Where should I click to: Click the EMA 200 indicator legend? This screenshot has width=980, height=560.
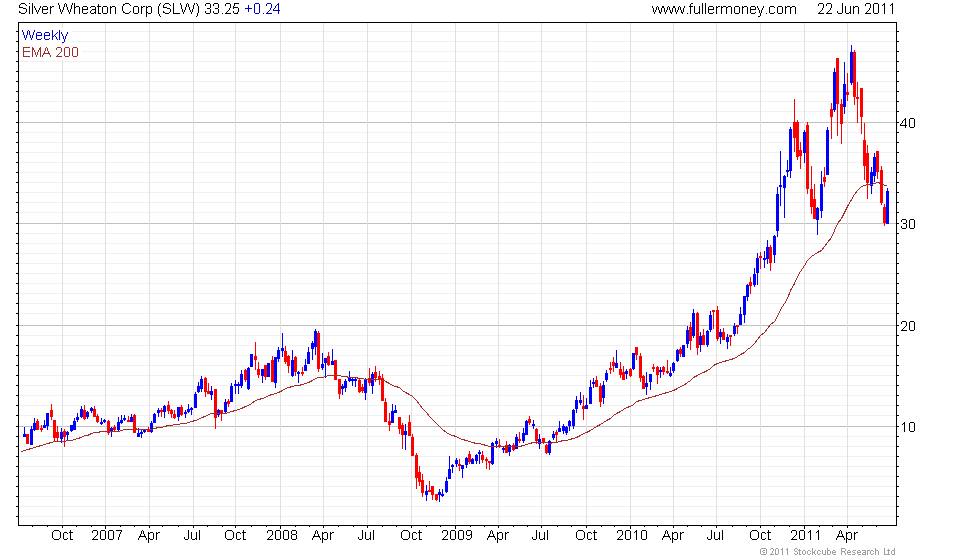pyautogui.click(x=50, y=52)
